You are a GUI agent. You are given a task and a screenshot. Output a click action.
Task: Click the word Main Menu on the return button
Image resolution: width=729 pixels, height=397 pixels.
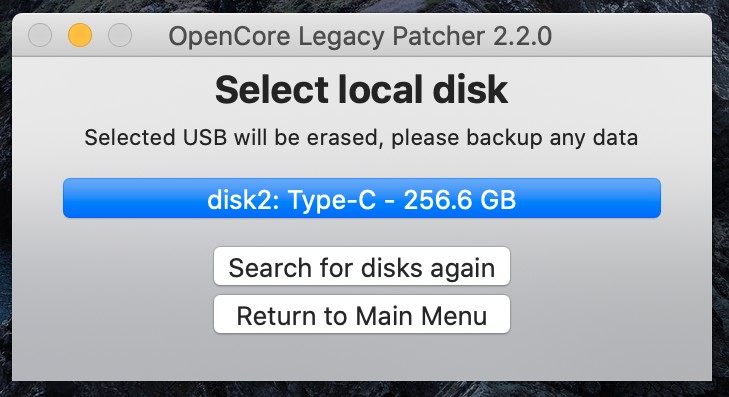[421, 316]
